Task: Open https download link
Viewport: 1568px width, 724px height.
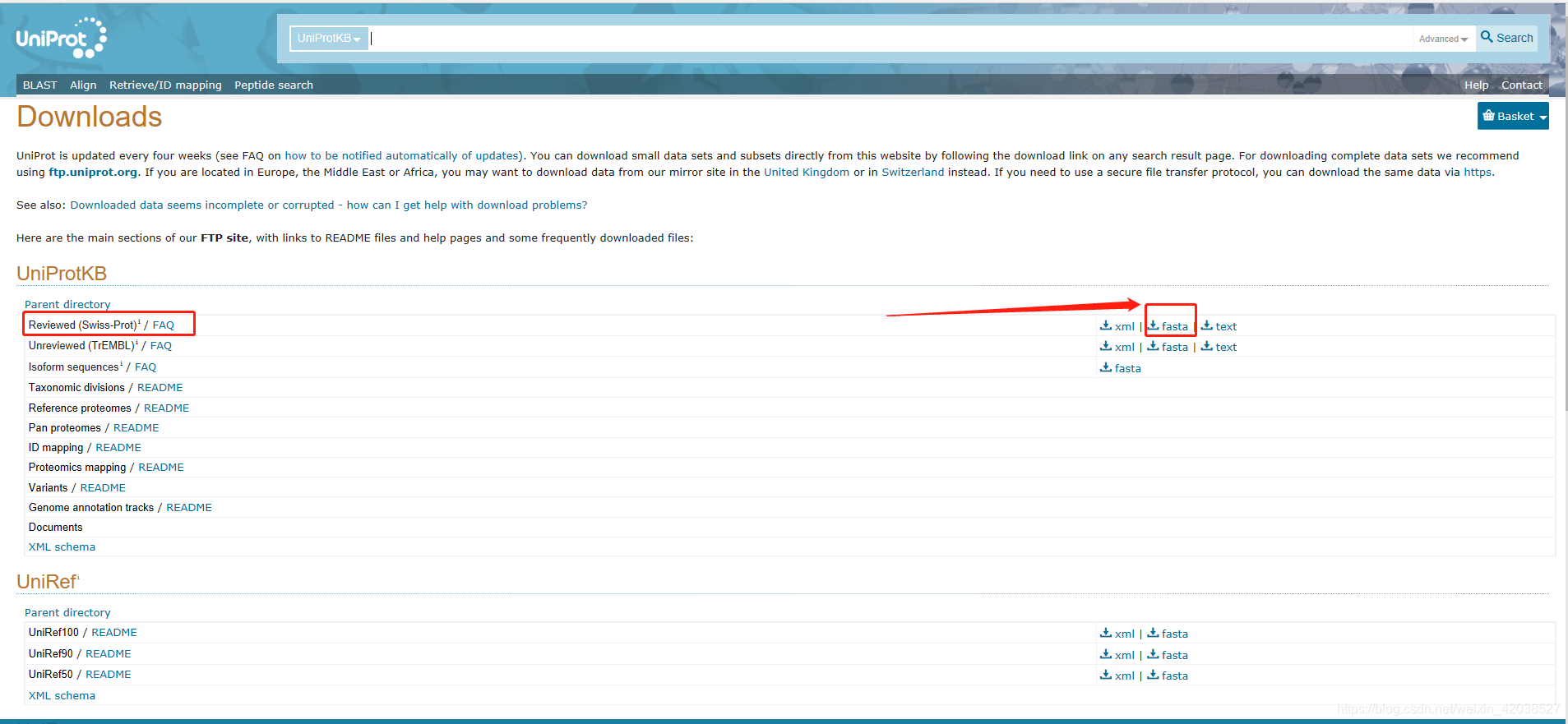Action: tap(1477, 172)
